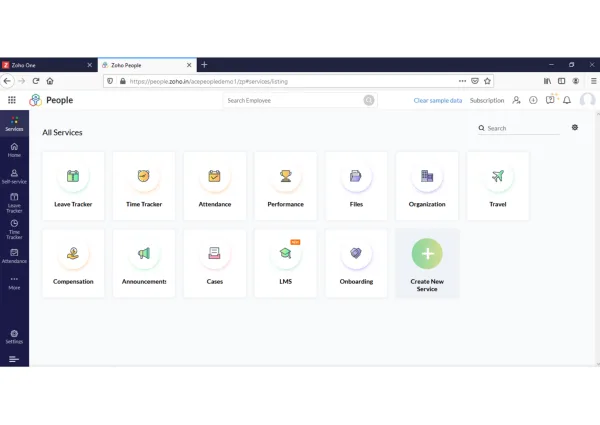Open Leave Tracker in the sidebar
This screenshot has width=600, height=425.
(14, 203)
